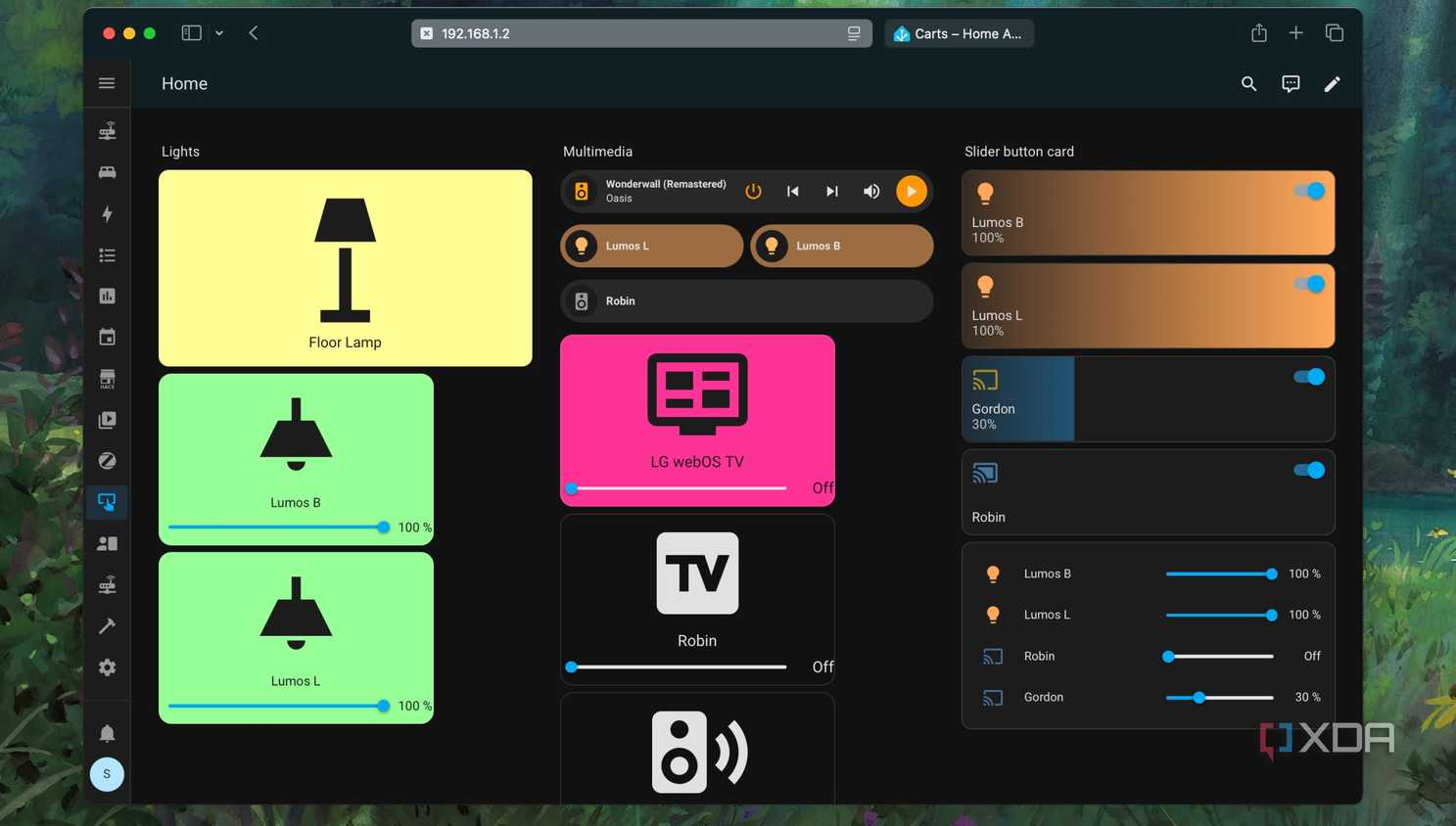Adjust Gordon volume slider in entities list
Image resolution: width=1456 pixels, height=826 pixels.
[x=1219, y=698]
